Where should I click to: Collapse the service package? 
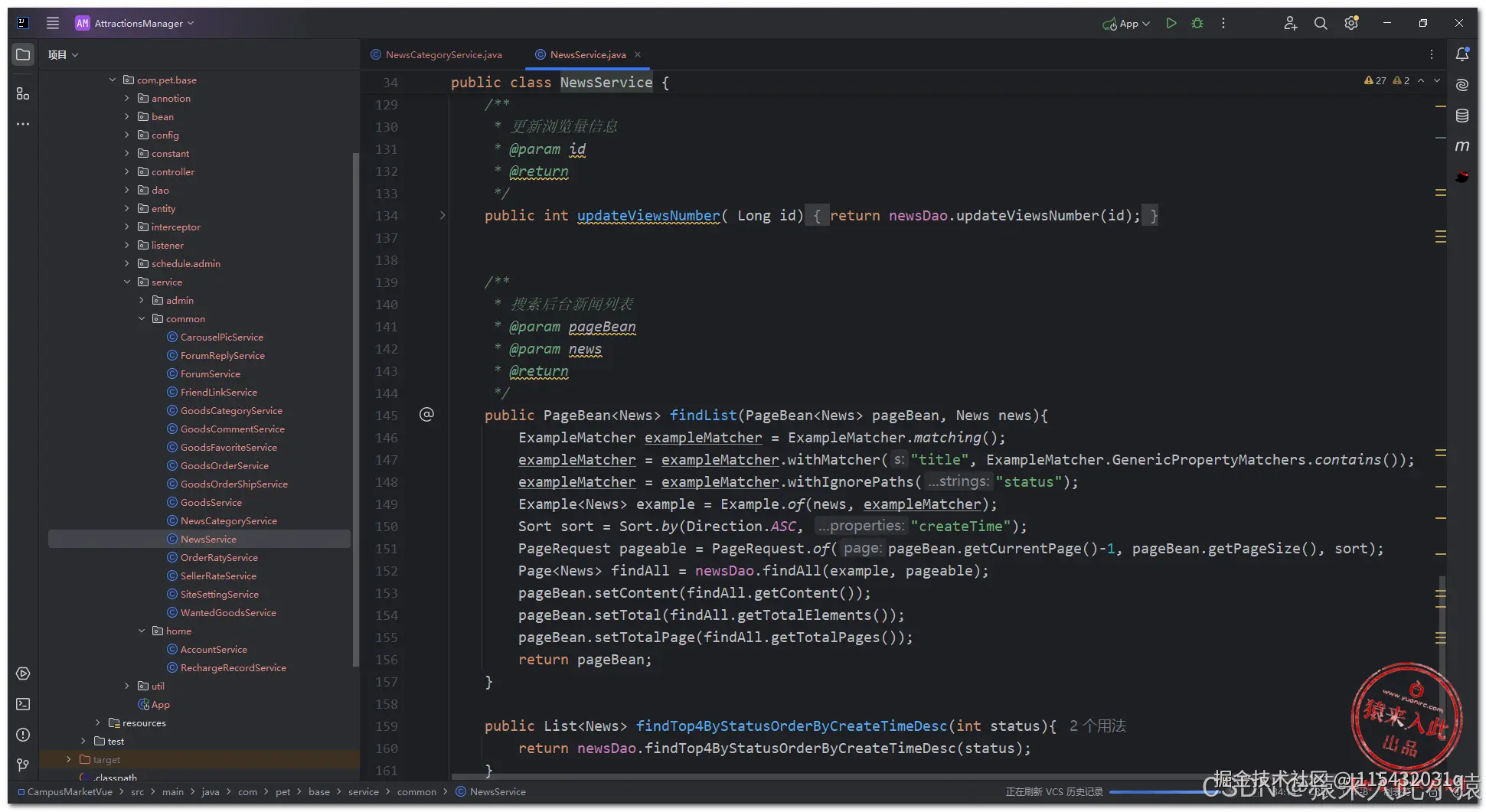(127, 282)
